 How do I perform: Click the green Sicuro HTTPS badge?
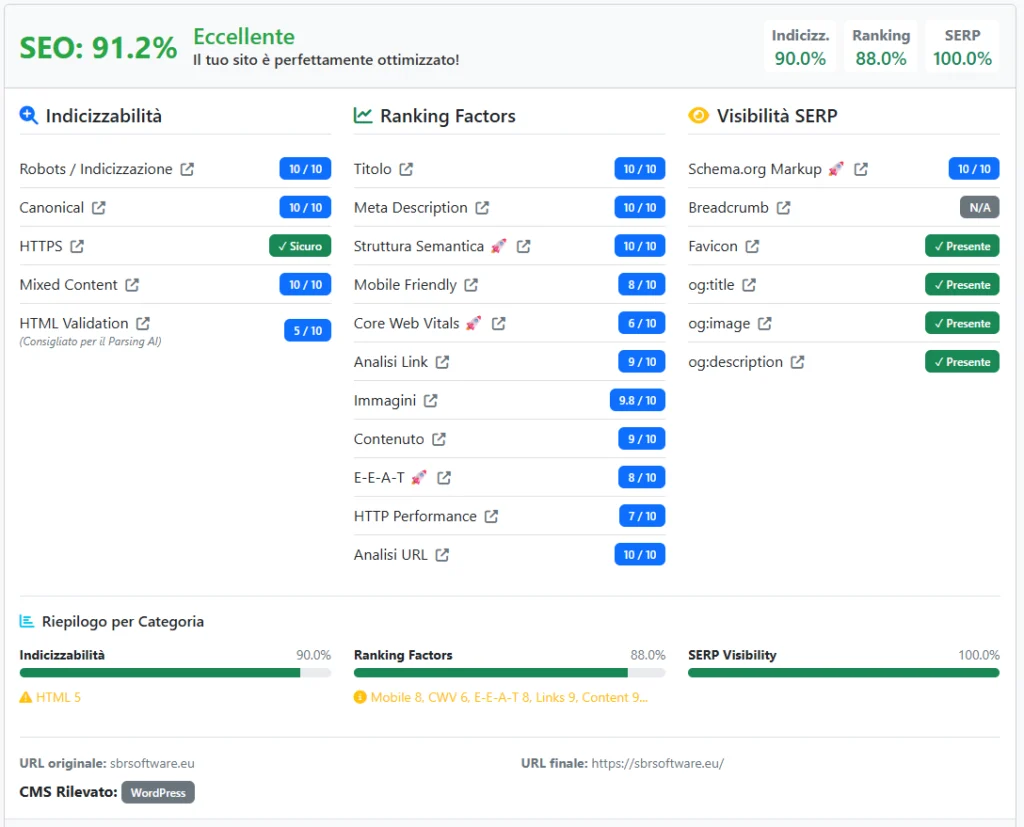(x=300, y=246)
